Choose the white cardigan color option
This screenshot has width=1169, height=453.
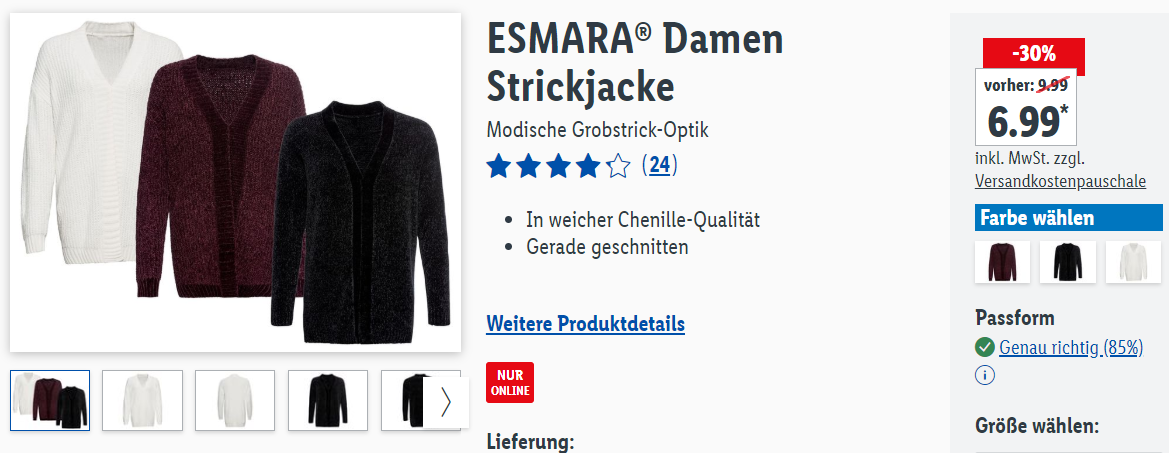[1132, 262]
